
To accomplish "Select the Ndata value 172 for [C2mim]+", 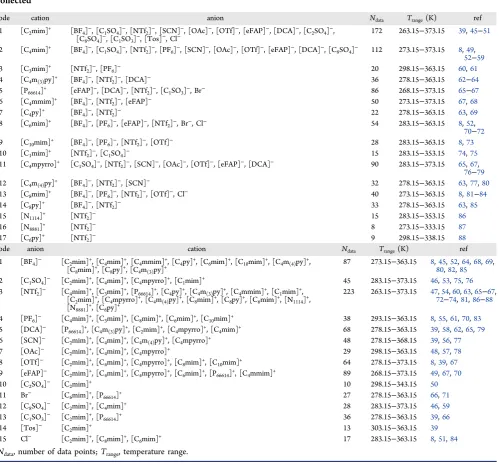I will tap(376, 31).
